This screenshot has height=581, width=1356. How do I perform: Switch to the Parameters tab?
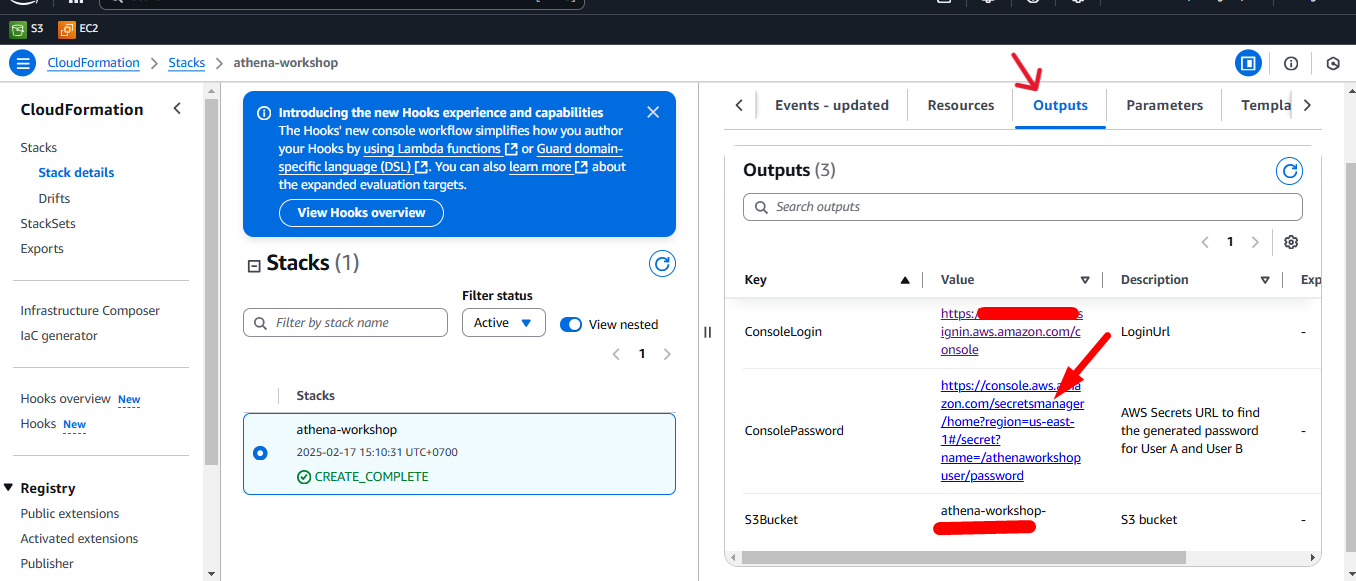(1164, 105)
